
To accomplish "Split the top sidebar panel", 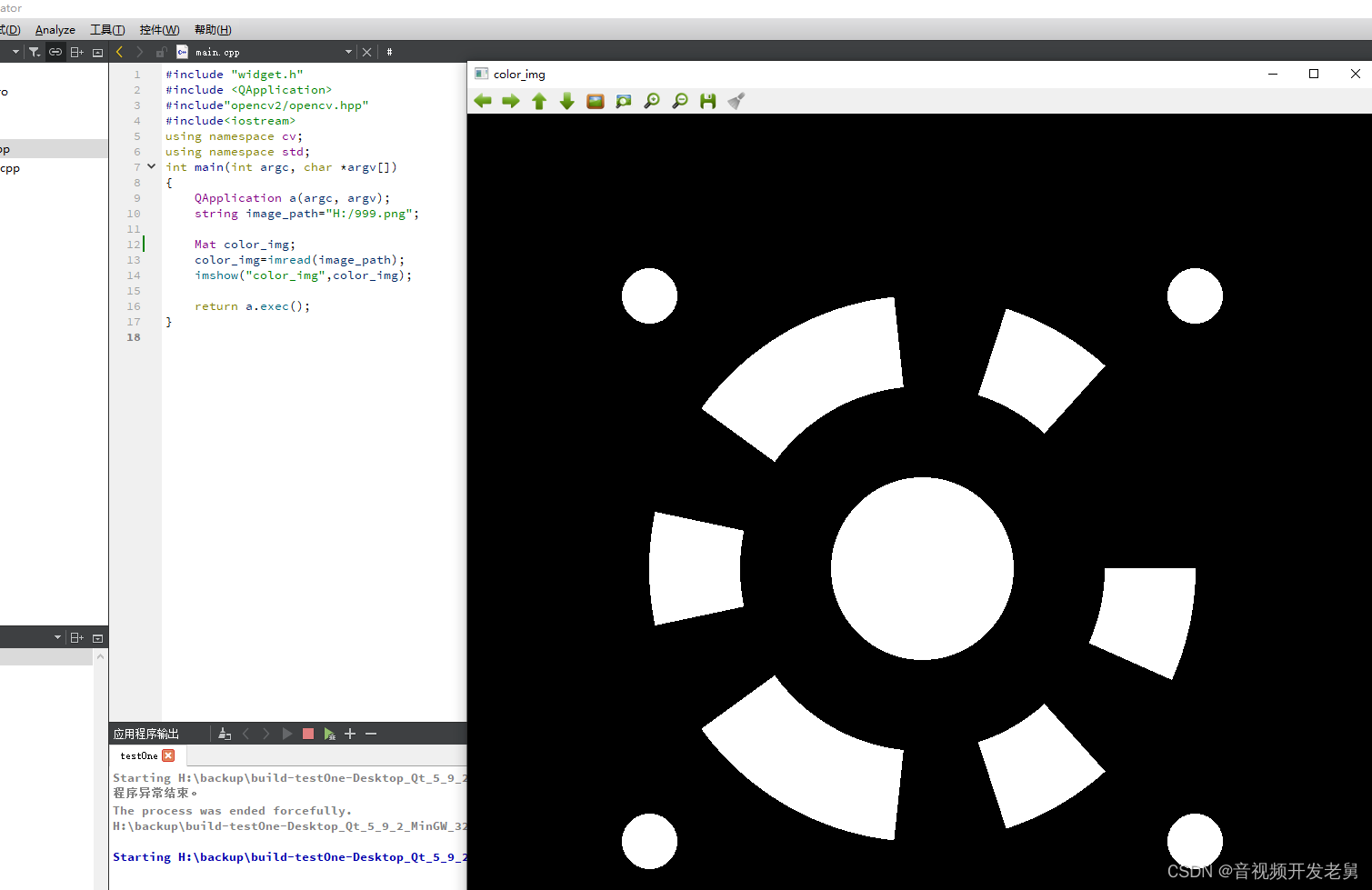I will [77, 52].
